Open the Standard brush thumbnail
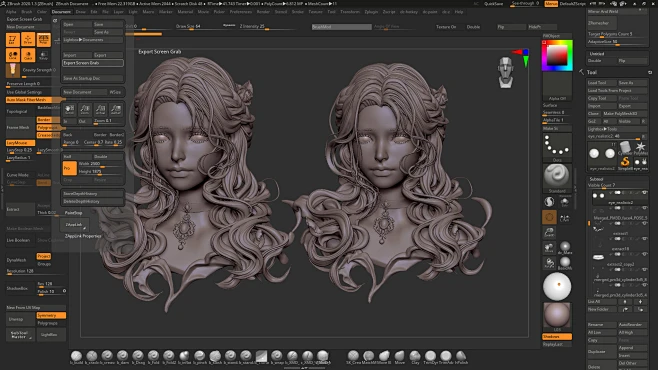 point(557,178)
